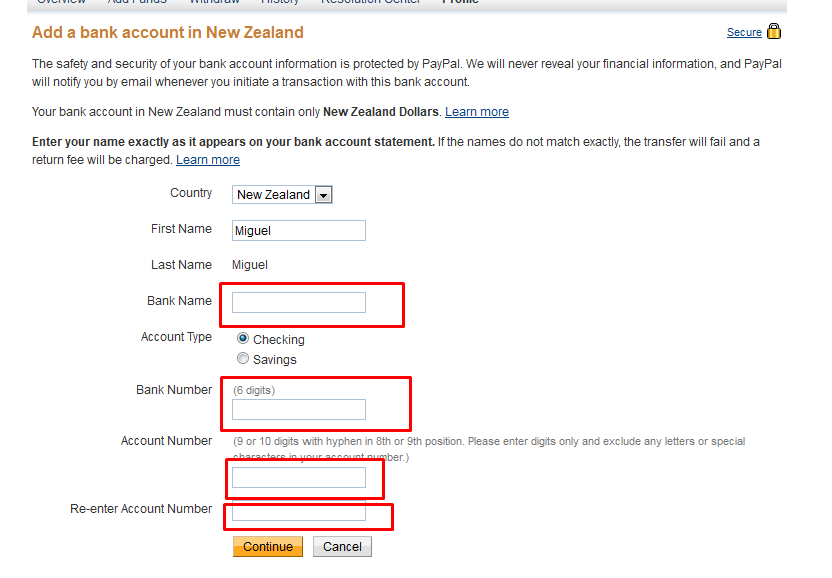Click the First Name field containing Miguel
Image resolution: width=832 pixels, height=578 pixels.
click(298, 231)
